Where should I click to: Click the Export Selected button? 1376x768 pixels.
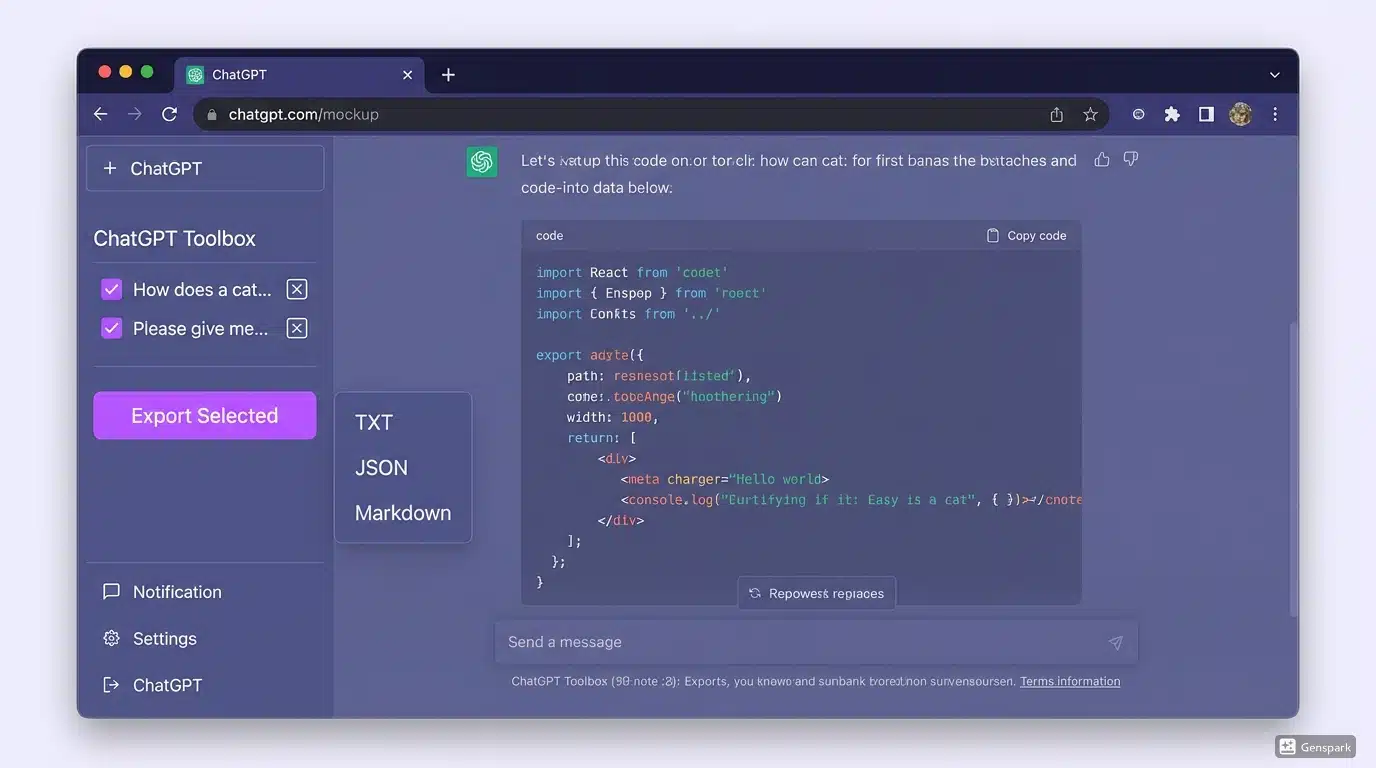(x=204, y=415)
